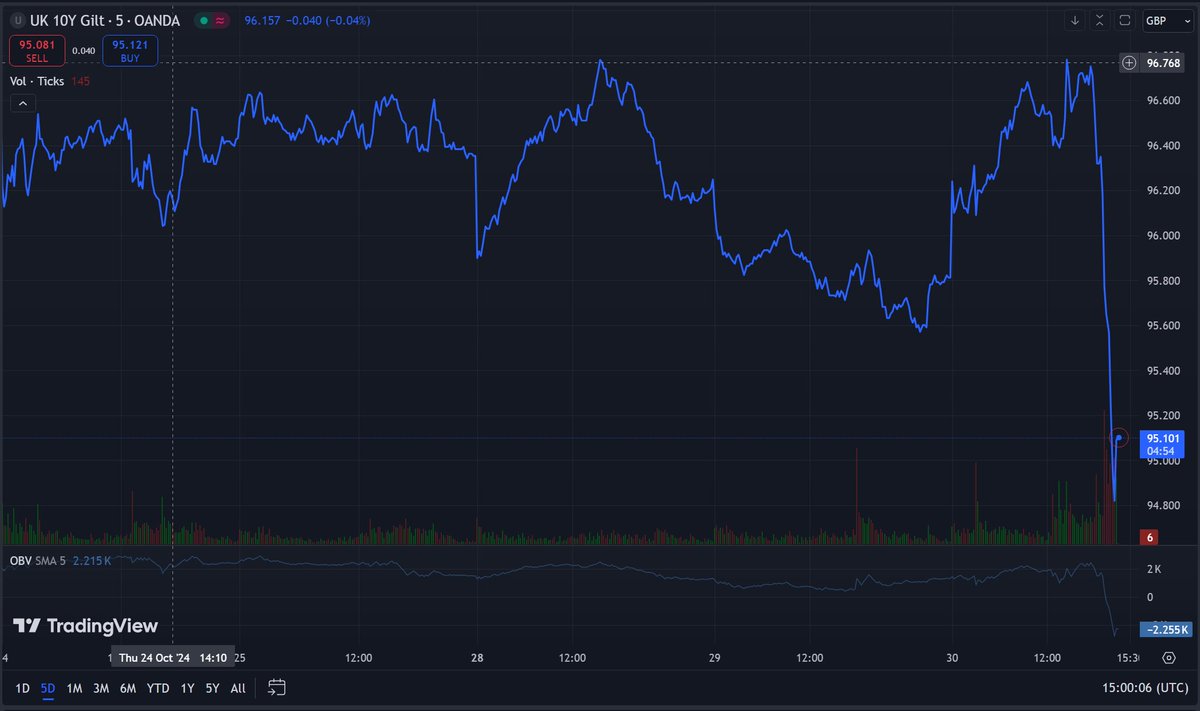
Task: Click the 0.040 spread value
Action: pos(83,50)
